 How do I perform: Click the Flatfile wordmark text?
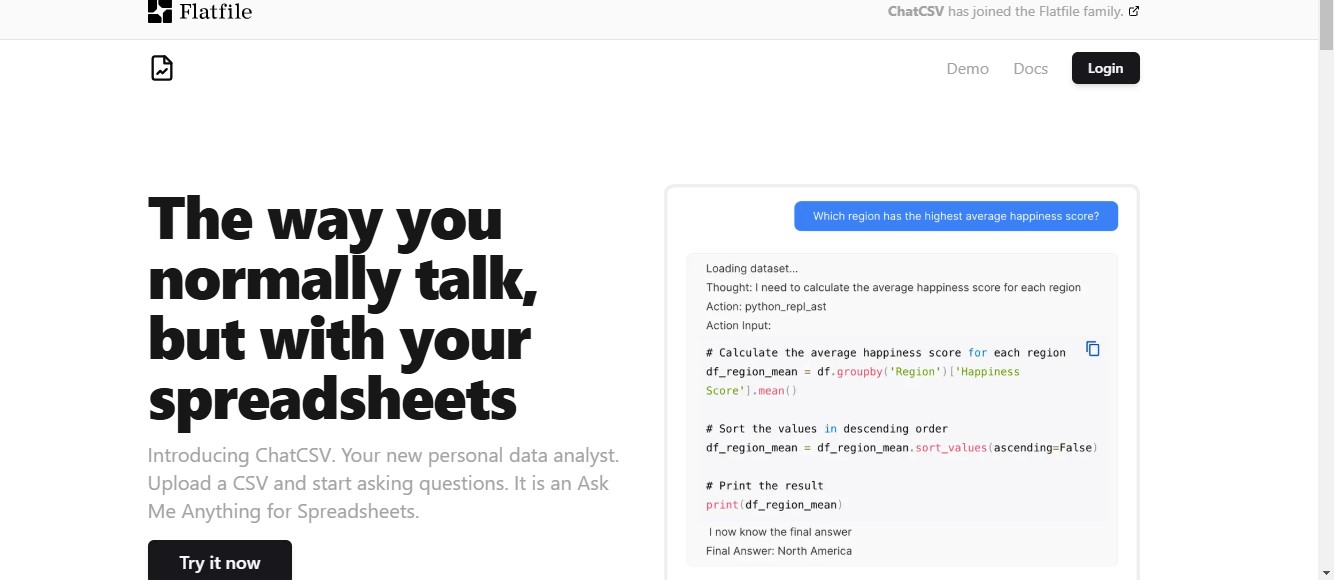click(x=215, y=12)
